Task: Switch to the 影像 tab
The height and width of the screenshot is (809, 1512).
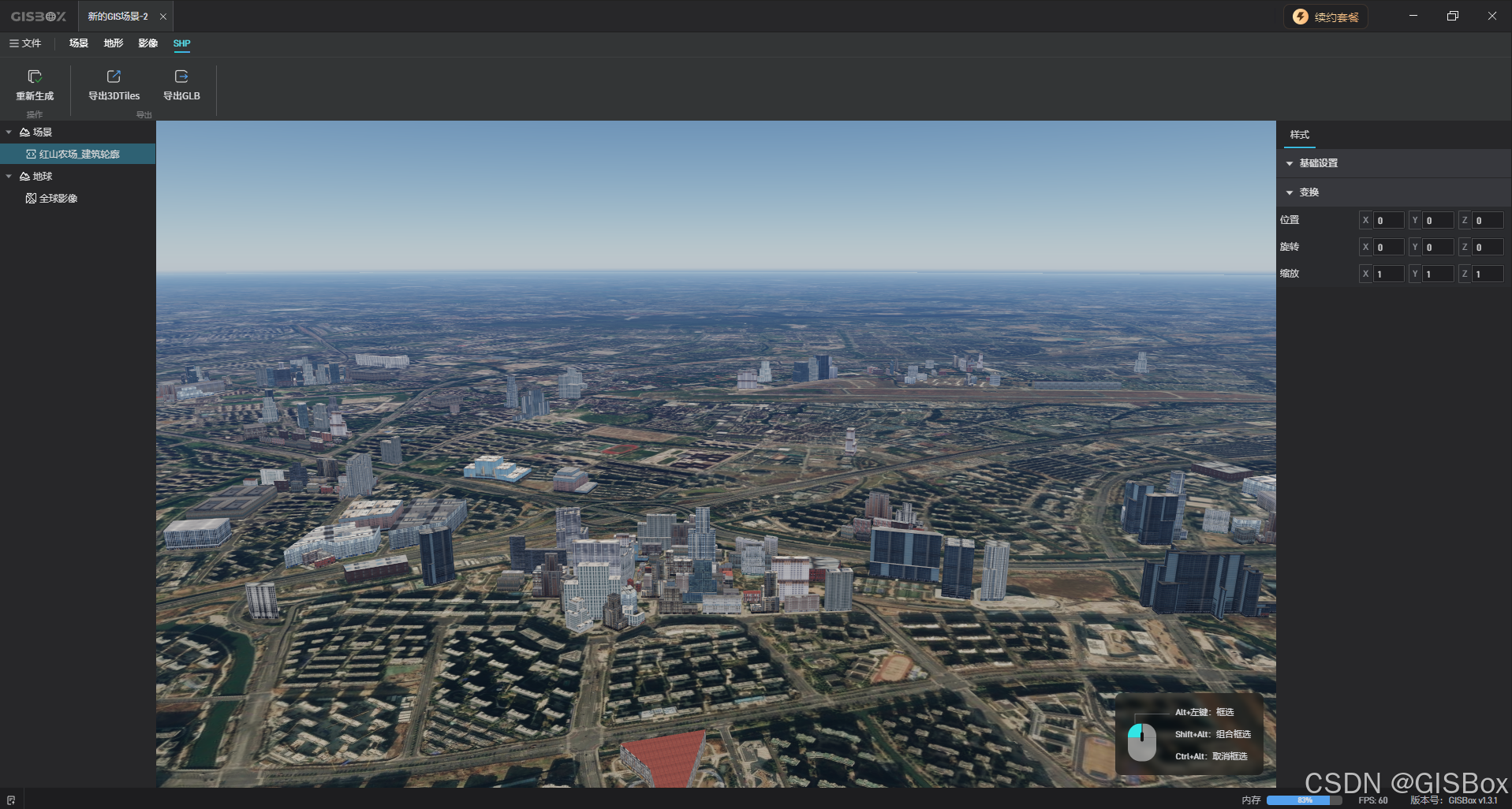Action: click(148, 43)
